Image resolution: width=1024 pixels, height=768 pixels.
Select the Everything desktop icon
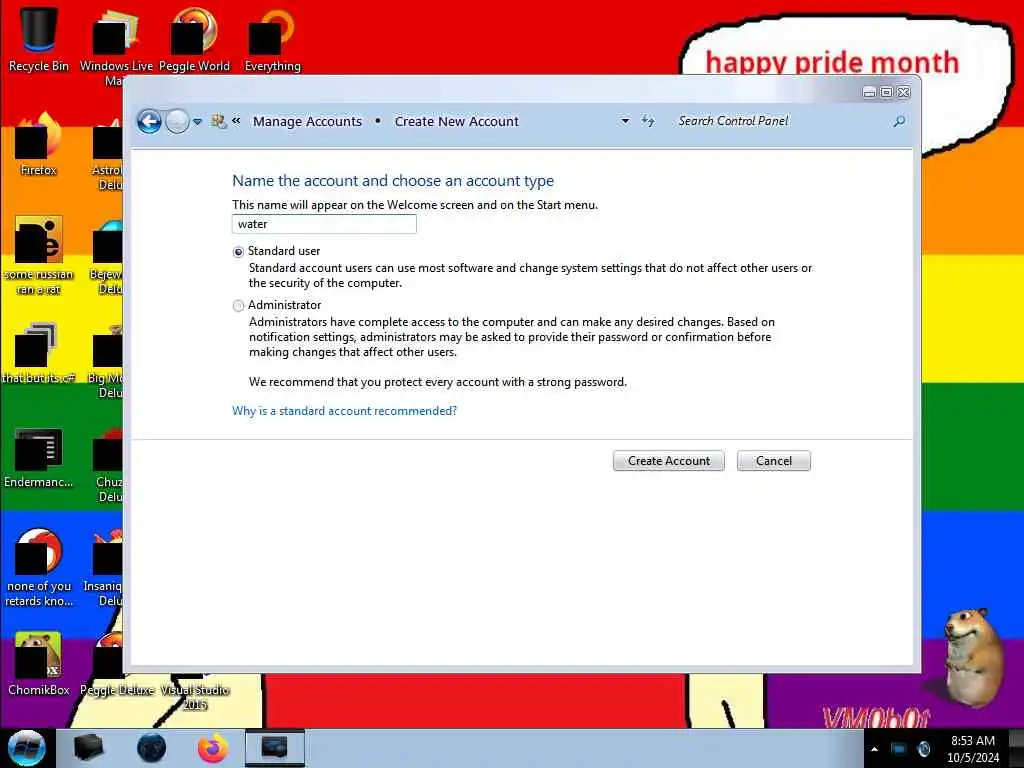[x=272, y=39]
